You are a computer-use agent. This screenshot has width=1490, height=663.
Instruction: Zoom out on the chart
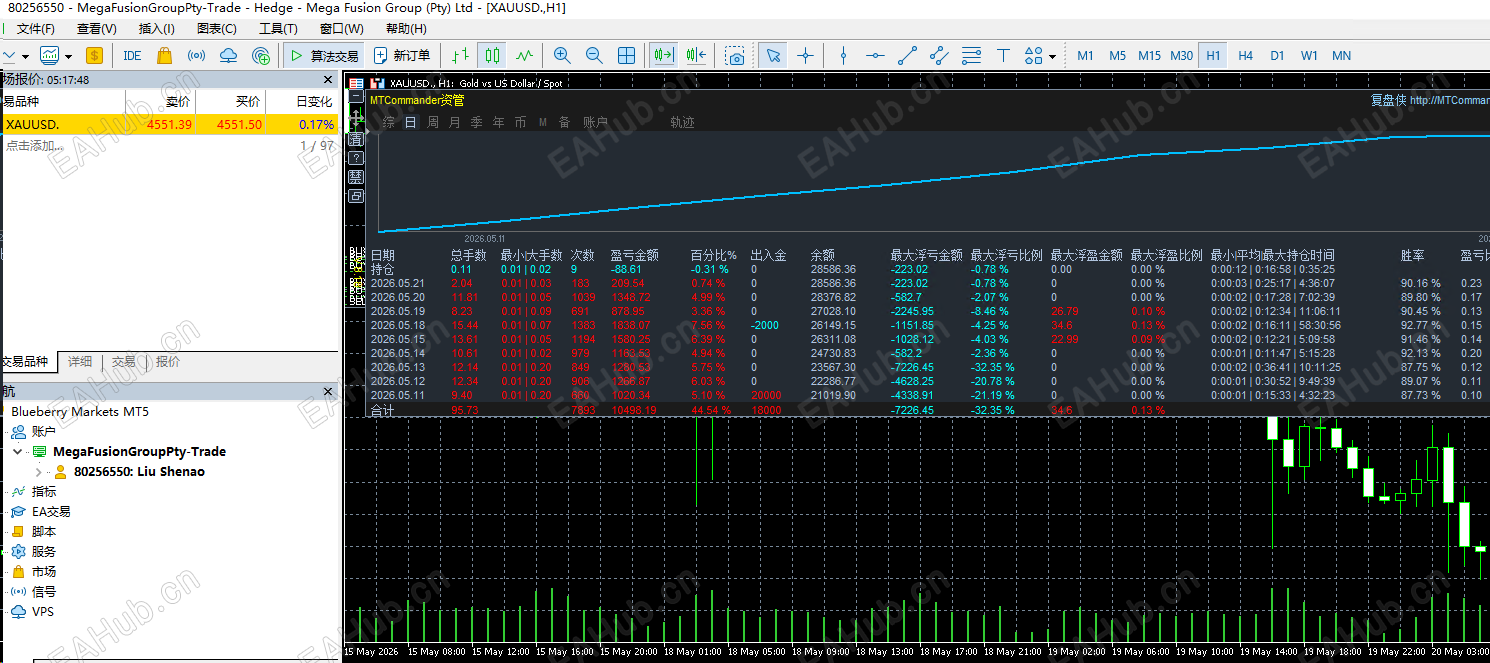(x=594, y=56)
